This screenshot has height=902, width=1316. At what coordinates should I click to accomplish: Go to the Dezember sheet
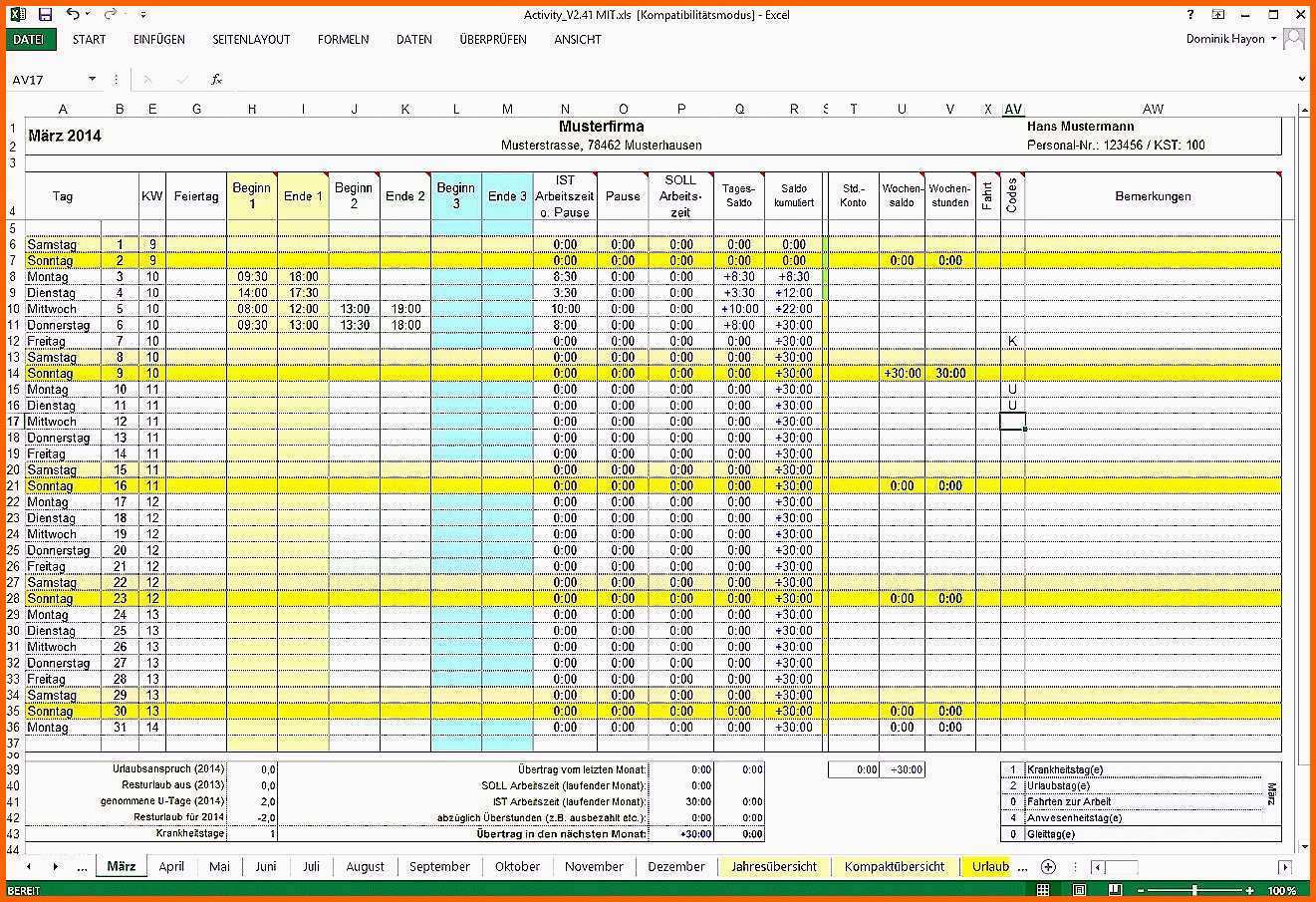coord(676,867)
